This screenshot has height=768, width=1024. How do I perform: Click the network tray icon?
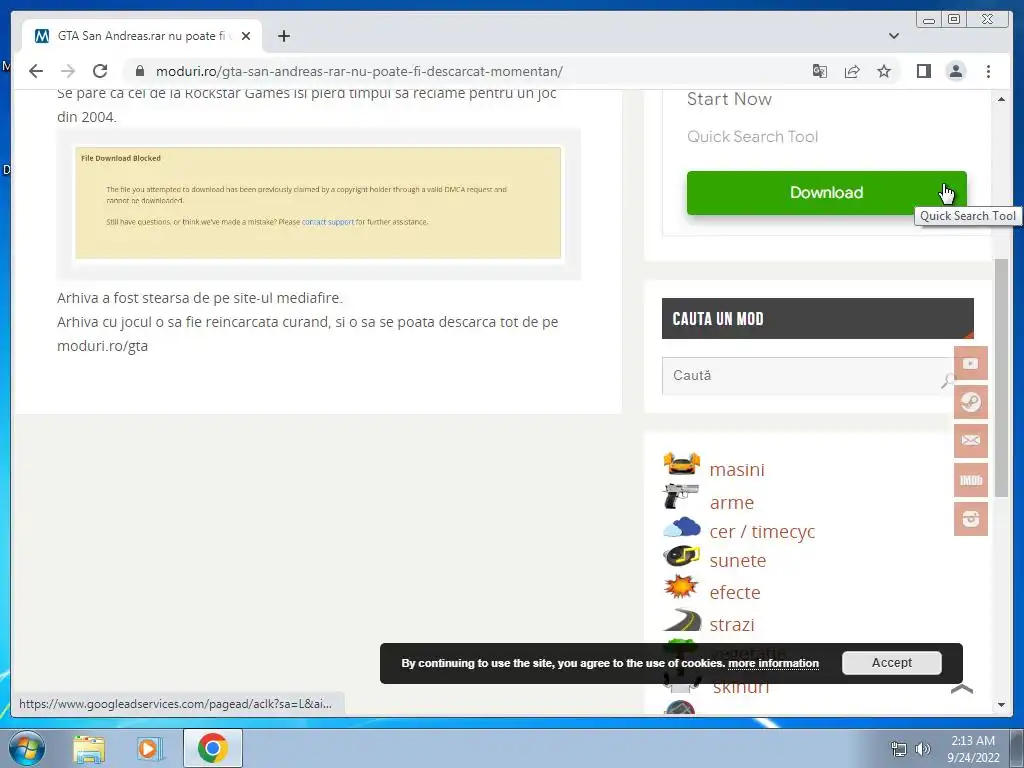899,749
